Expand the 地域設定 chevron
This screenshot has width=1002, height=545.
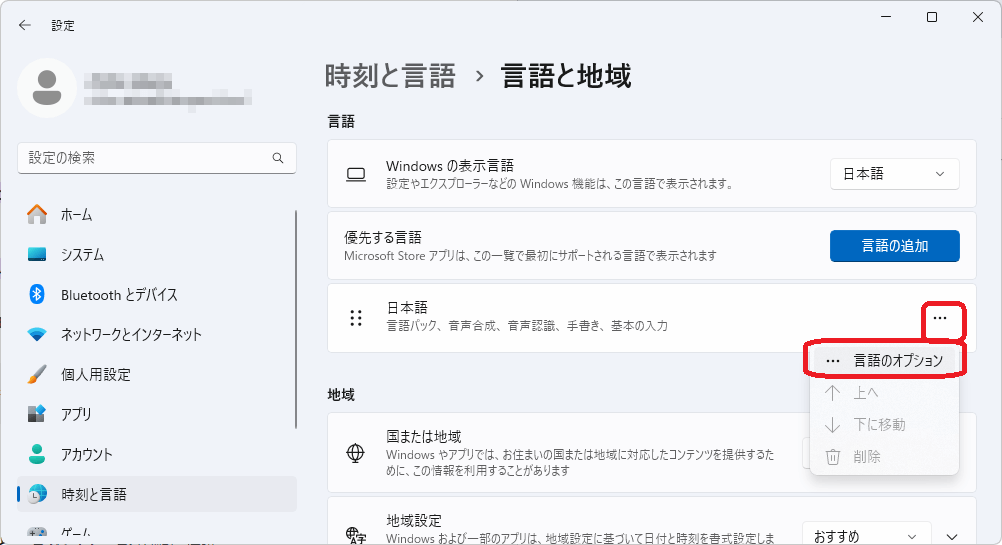[952, 536]
